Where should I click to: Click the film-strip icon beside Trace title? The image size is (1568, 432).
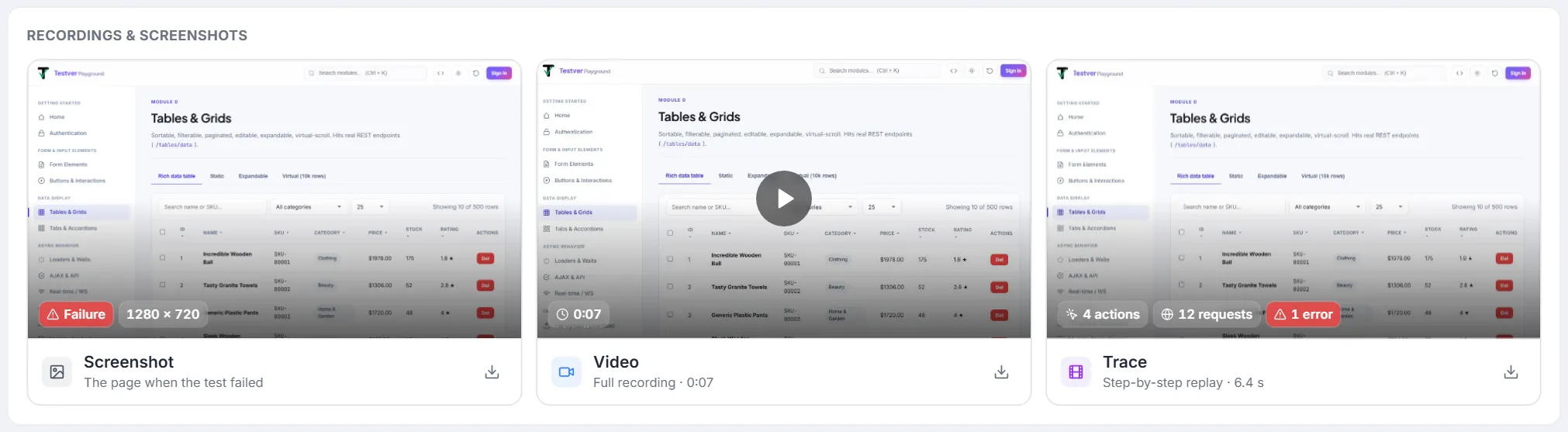coord(1076,372)
